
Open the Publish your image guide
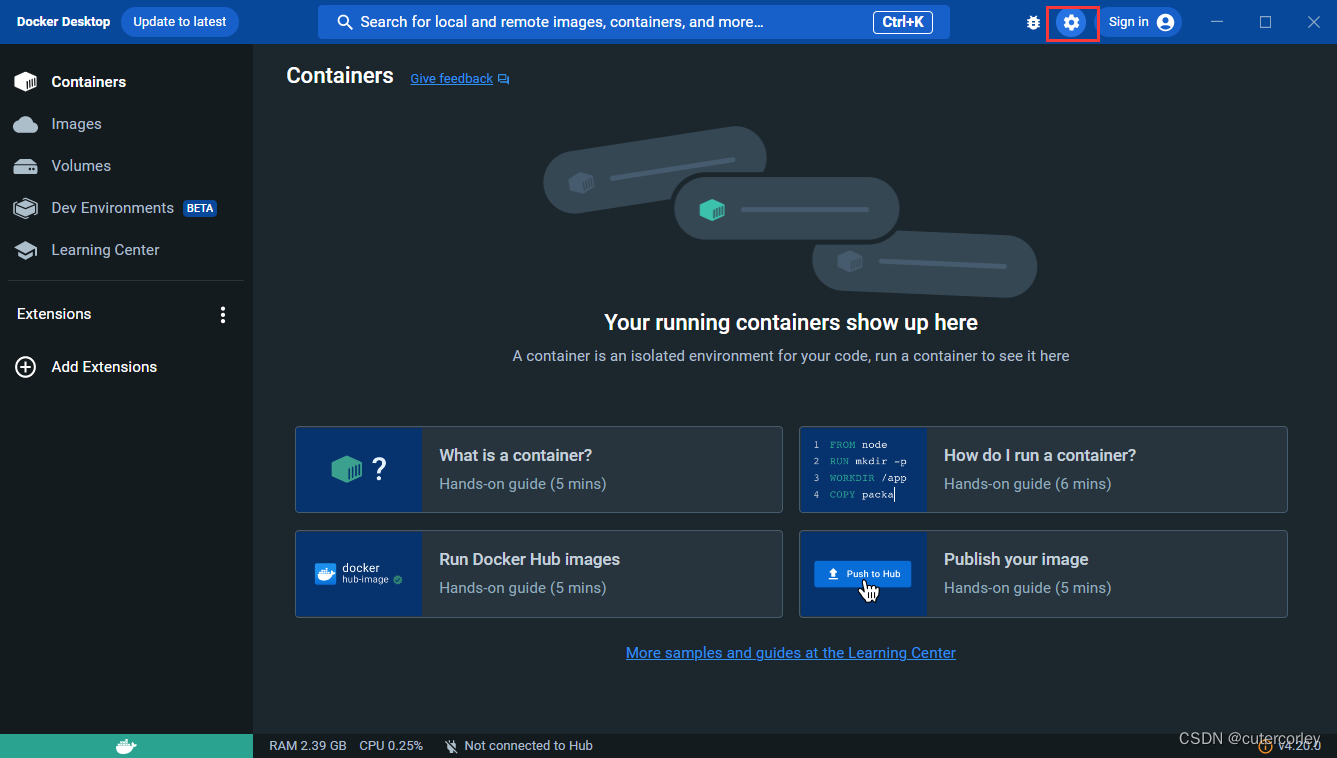click(1043, 574)
